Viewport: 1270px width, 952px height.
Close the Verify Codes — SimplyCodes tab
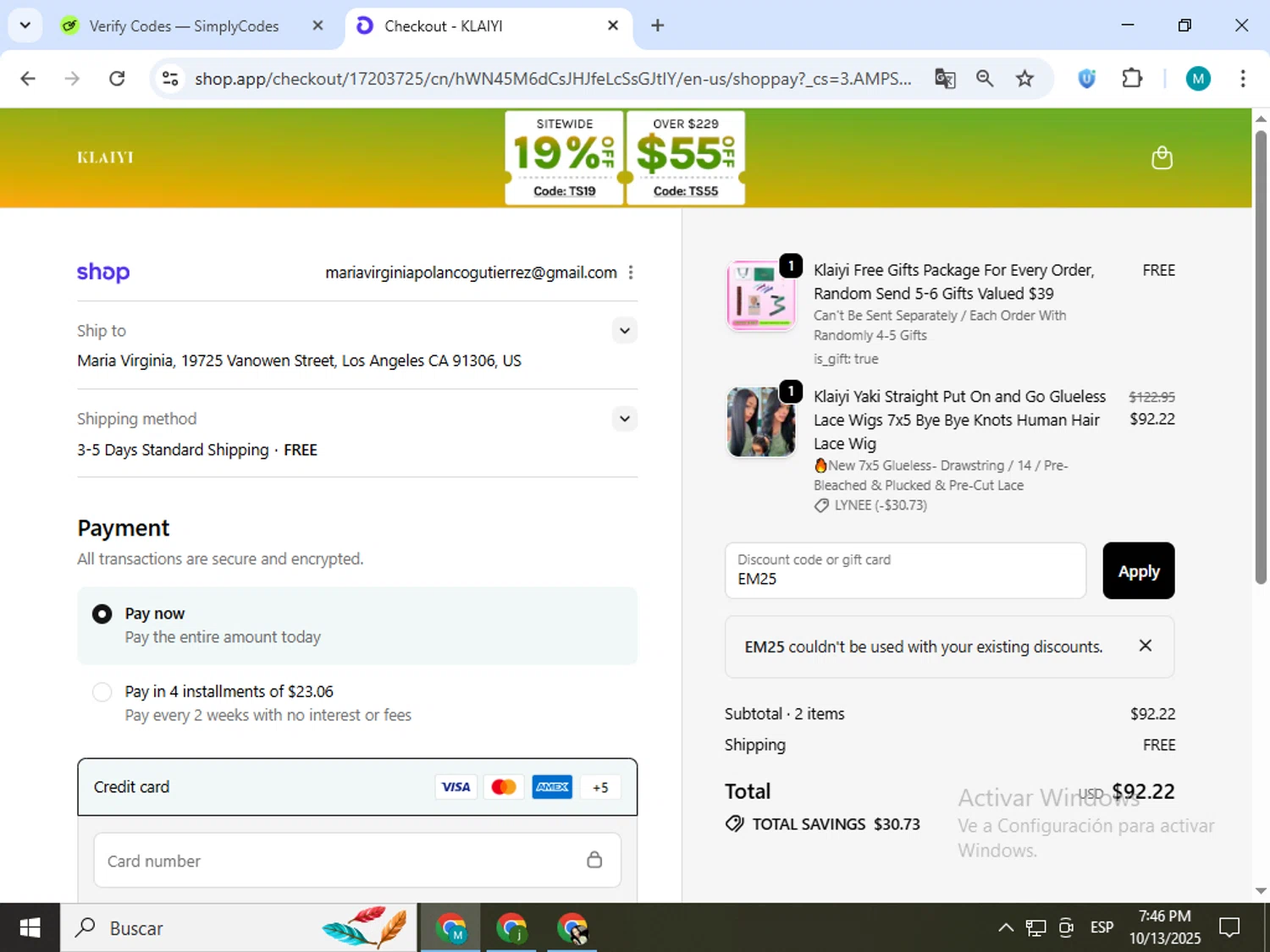click(x=317, y=25)
